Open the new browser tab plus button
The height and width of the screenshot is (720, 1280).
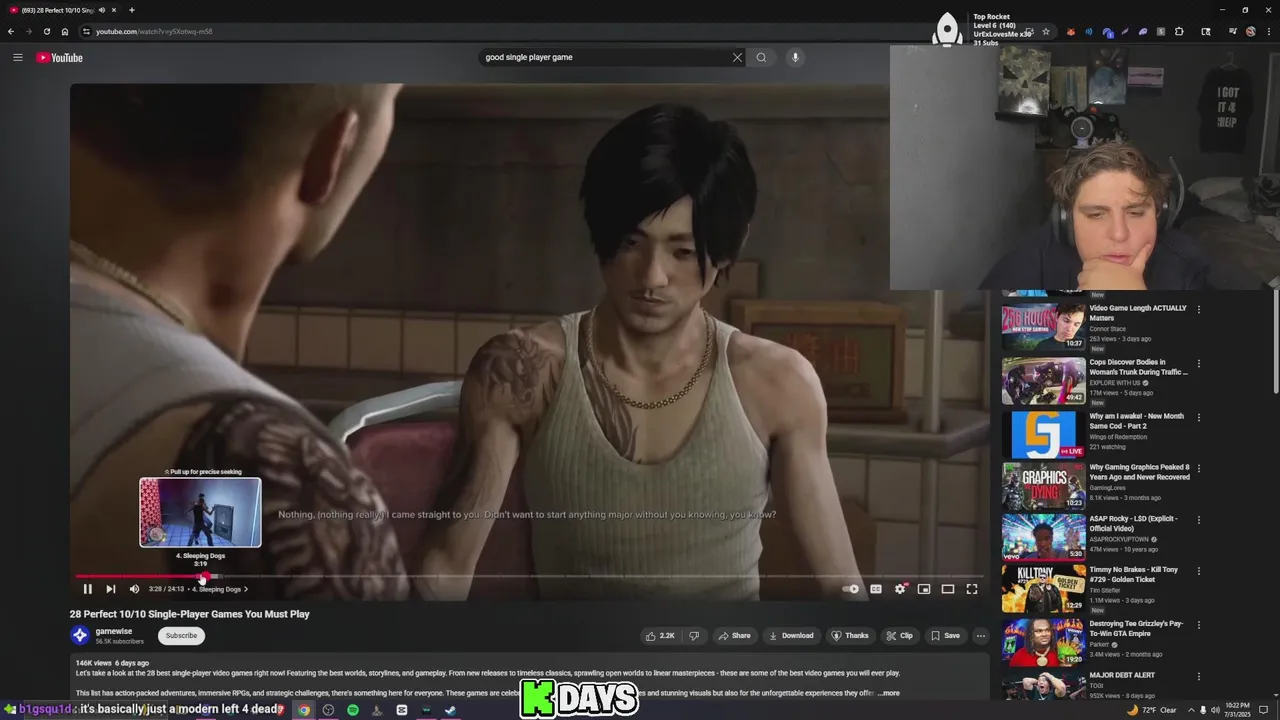[x=131, y=10]
